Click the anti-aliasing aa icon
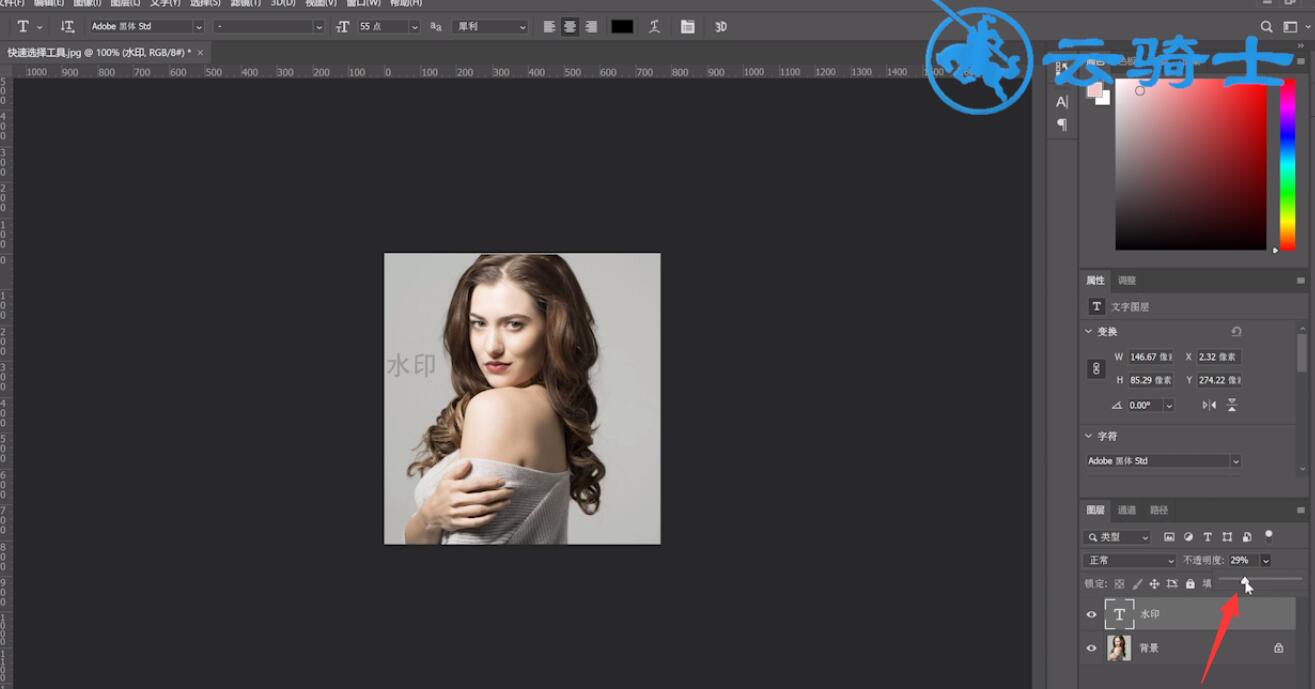 click(436, 27)
